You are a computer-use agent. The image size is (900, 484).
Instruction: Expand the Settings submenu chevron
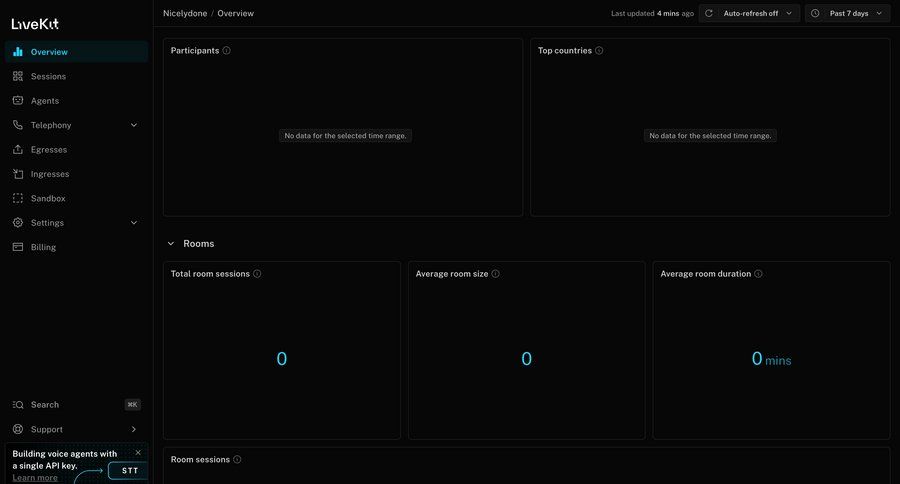pyautogui.click(x=134, y=223)
